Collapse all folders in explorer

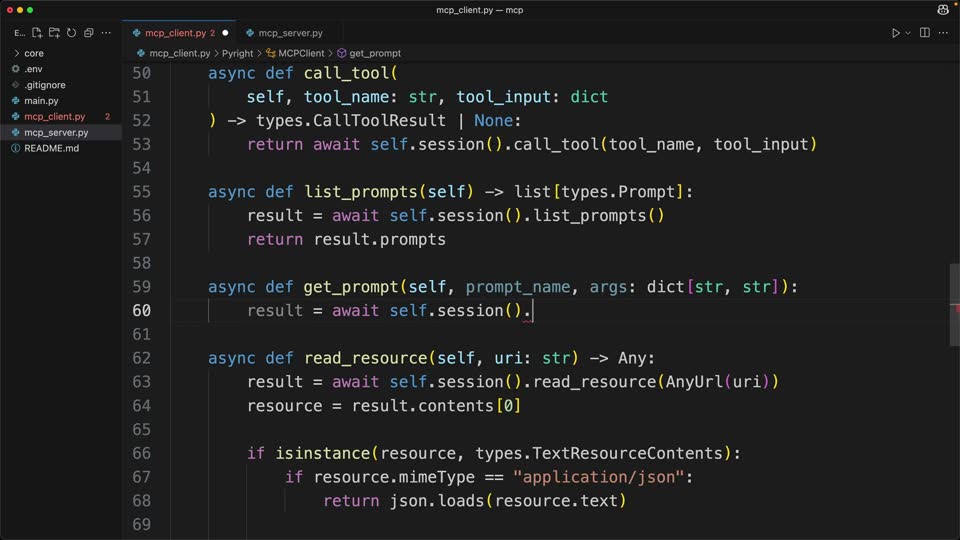(x=88, y=32)
